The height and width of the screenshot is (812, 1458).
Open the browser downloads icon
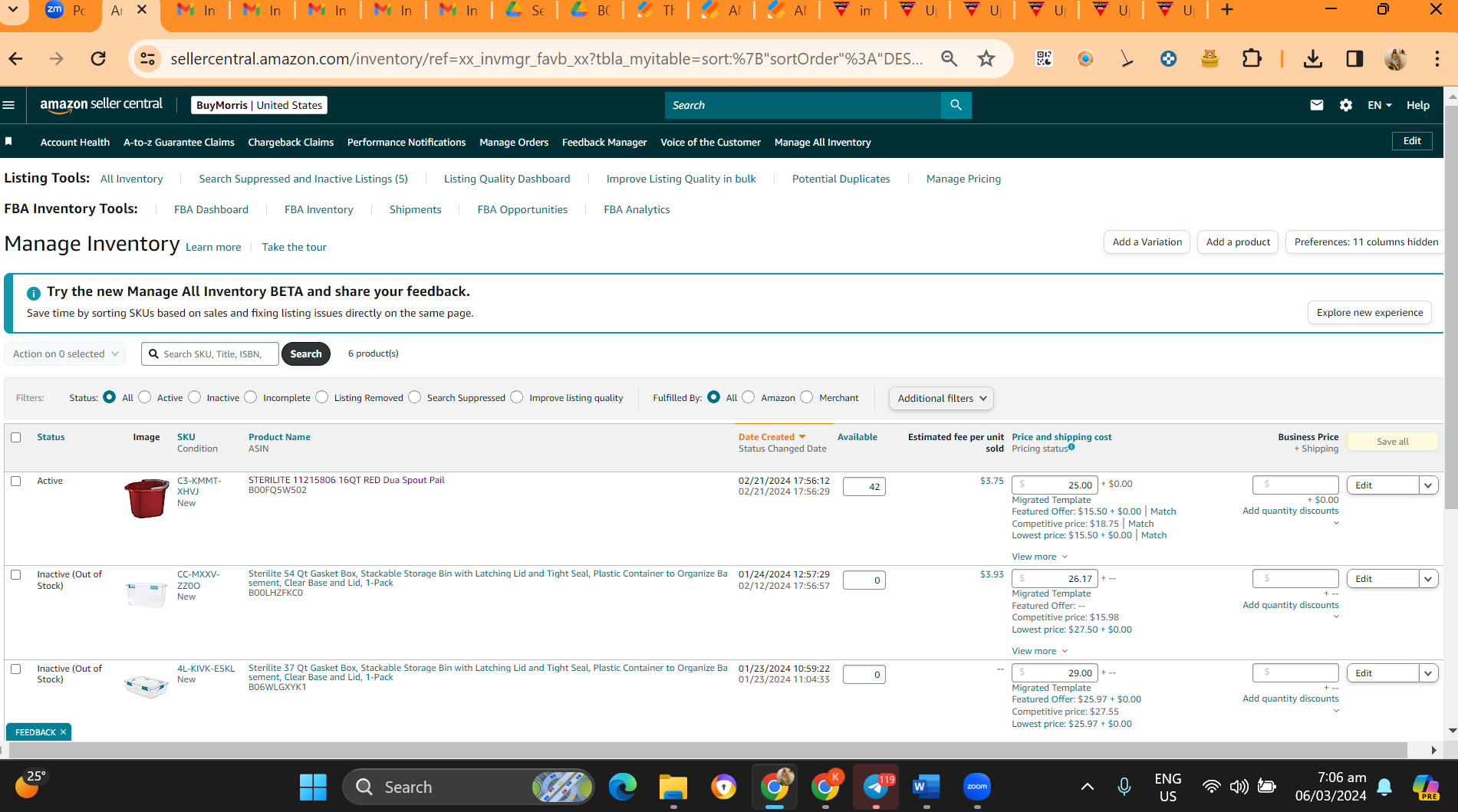(x=1313, y=58)
